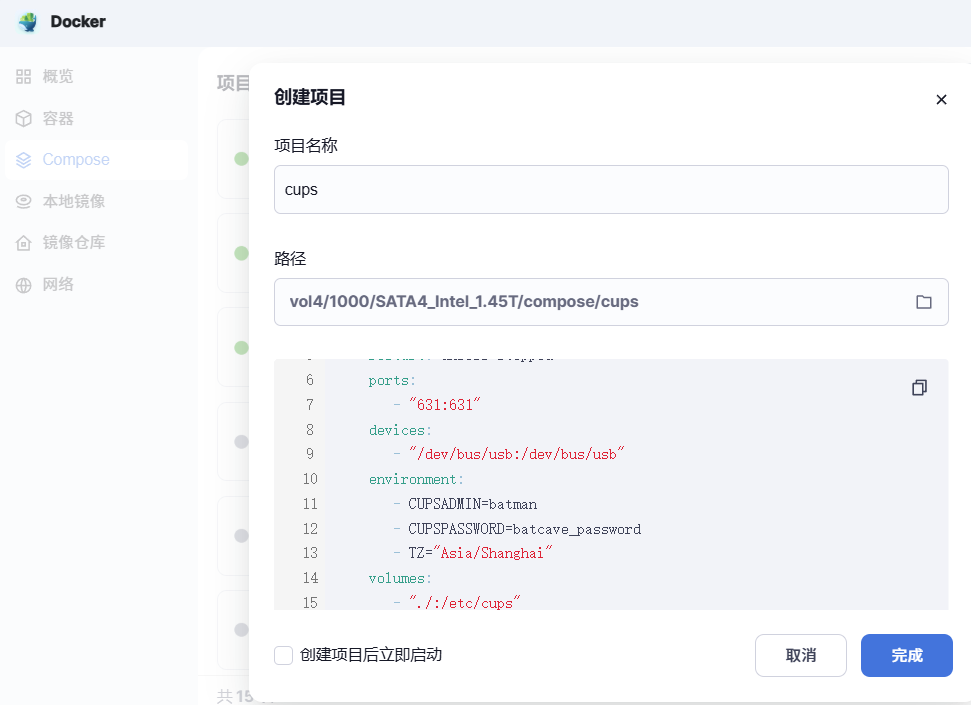Select the Compose sidebar item

96,160
